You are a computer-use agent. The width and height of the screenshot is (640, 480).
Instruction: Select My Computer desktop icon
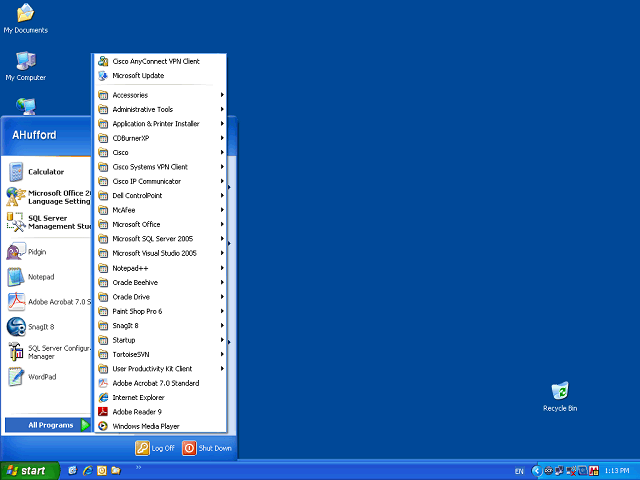25,66
